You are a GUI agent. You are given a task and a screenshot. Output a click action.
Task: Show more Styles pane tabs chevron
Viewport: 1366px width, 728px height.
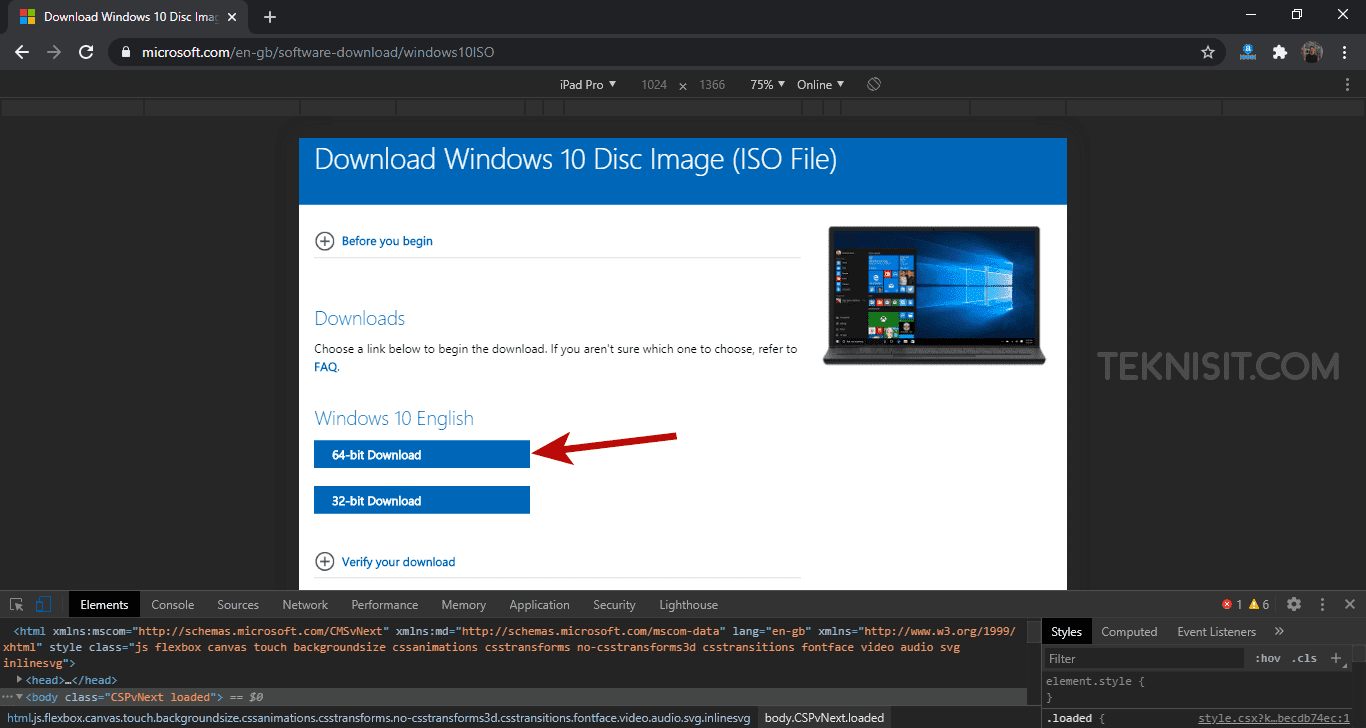pos(1279,631)
